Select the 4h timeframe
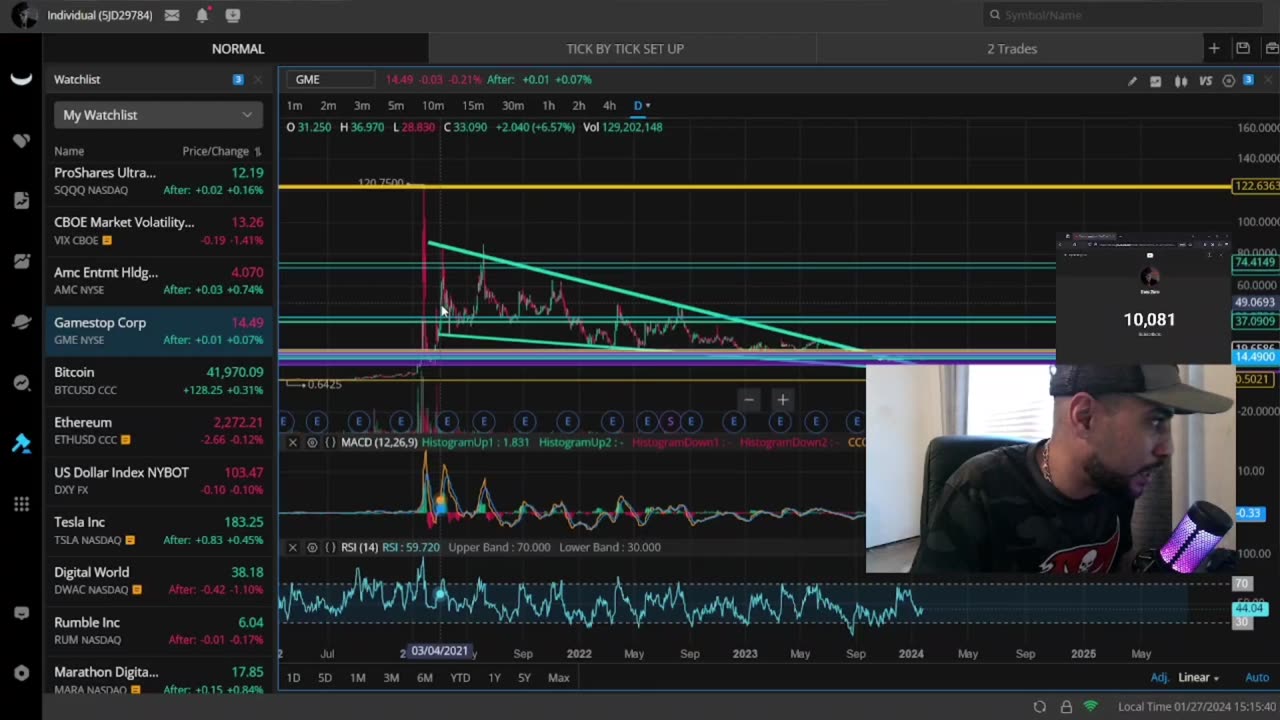1280x720 pixels. pyautogui.click(x=609, y=105)
